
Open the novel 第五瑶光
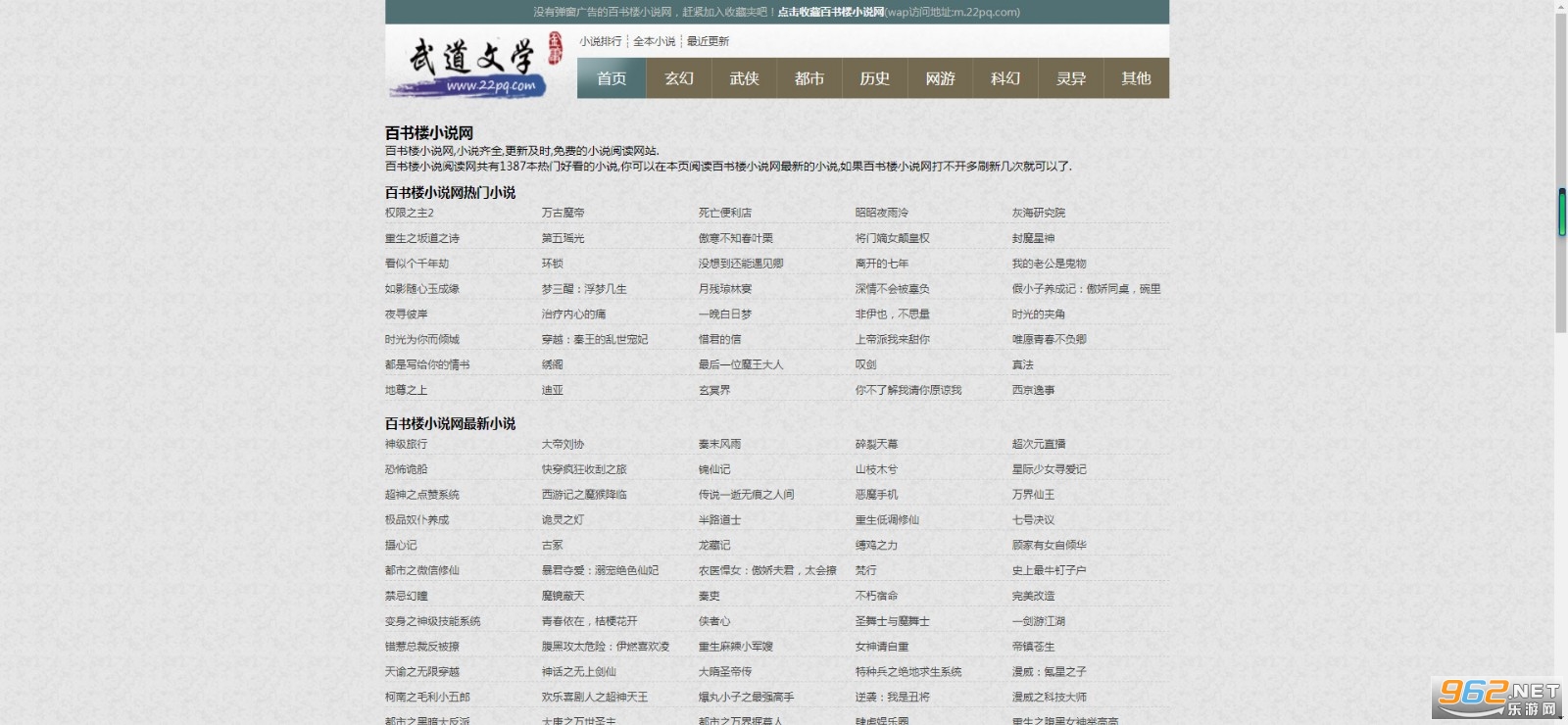pos(563,238)
